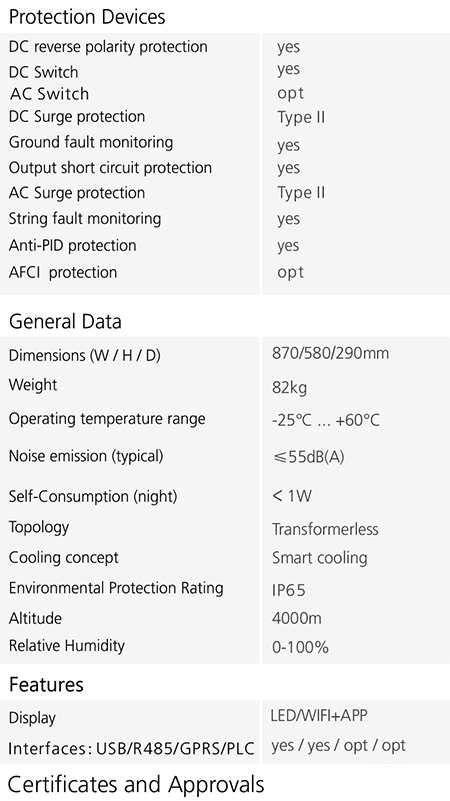
Task: Click the LED/WIFI+APP display value
Action: tap(319, 715)
